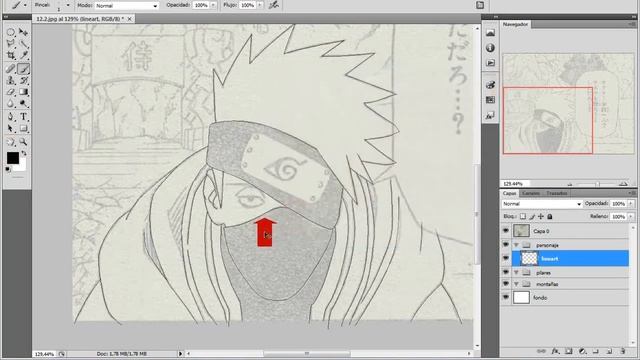Select the Magic Wand tool
Viewport: 640px width, 360px height.
[x=23, y=43]
